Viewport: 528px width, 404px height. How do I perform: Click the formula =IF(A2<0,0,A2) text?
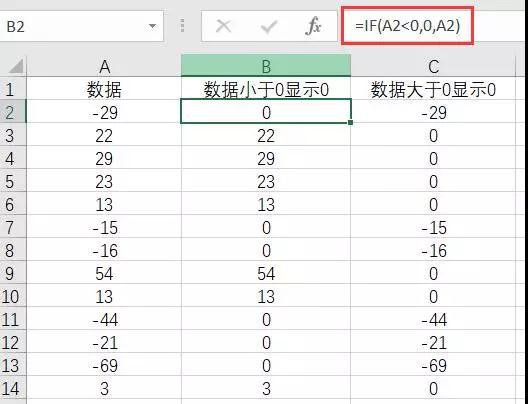coord(407,26)
